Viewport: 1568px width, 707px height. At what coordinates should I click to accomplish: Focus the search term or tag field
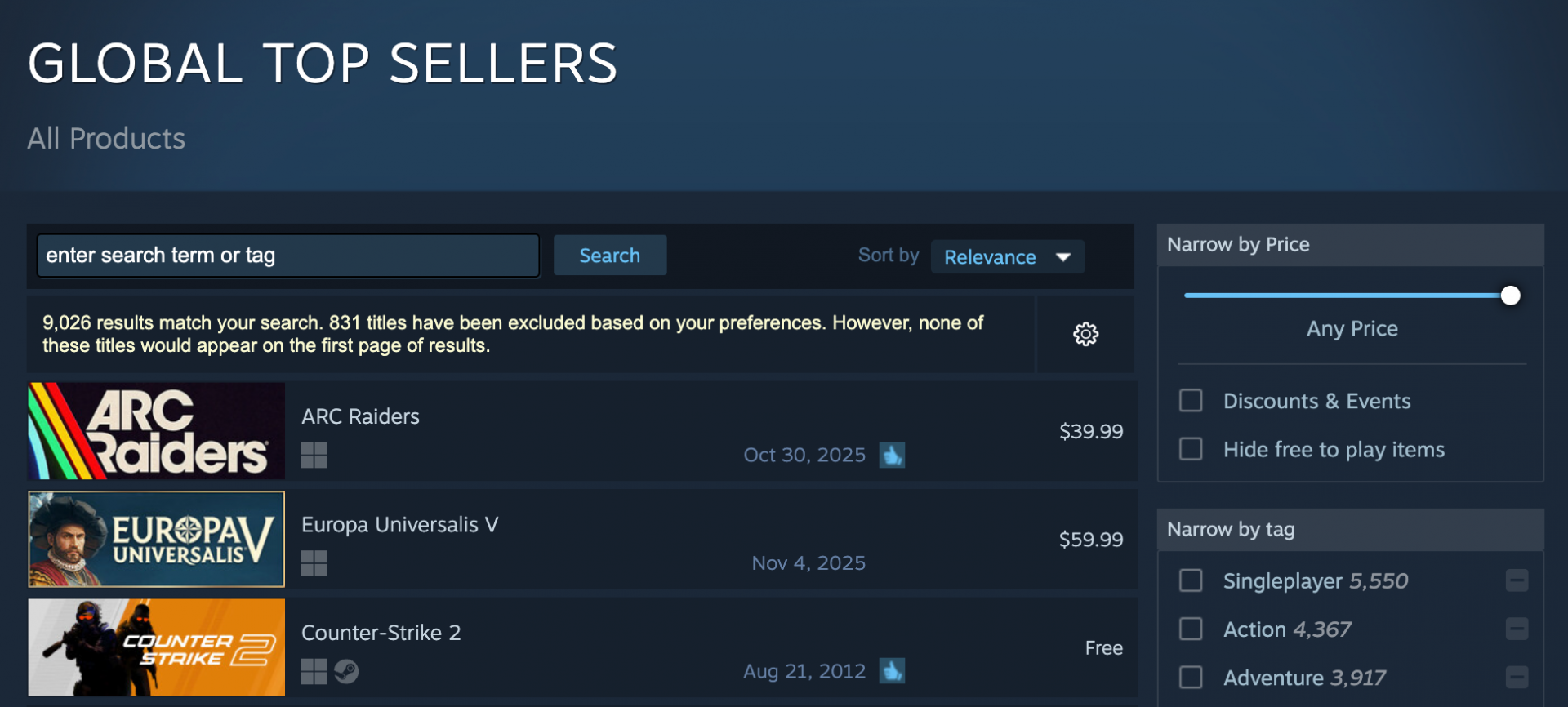click(x=287, y=256)
